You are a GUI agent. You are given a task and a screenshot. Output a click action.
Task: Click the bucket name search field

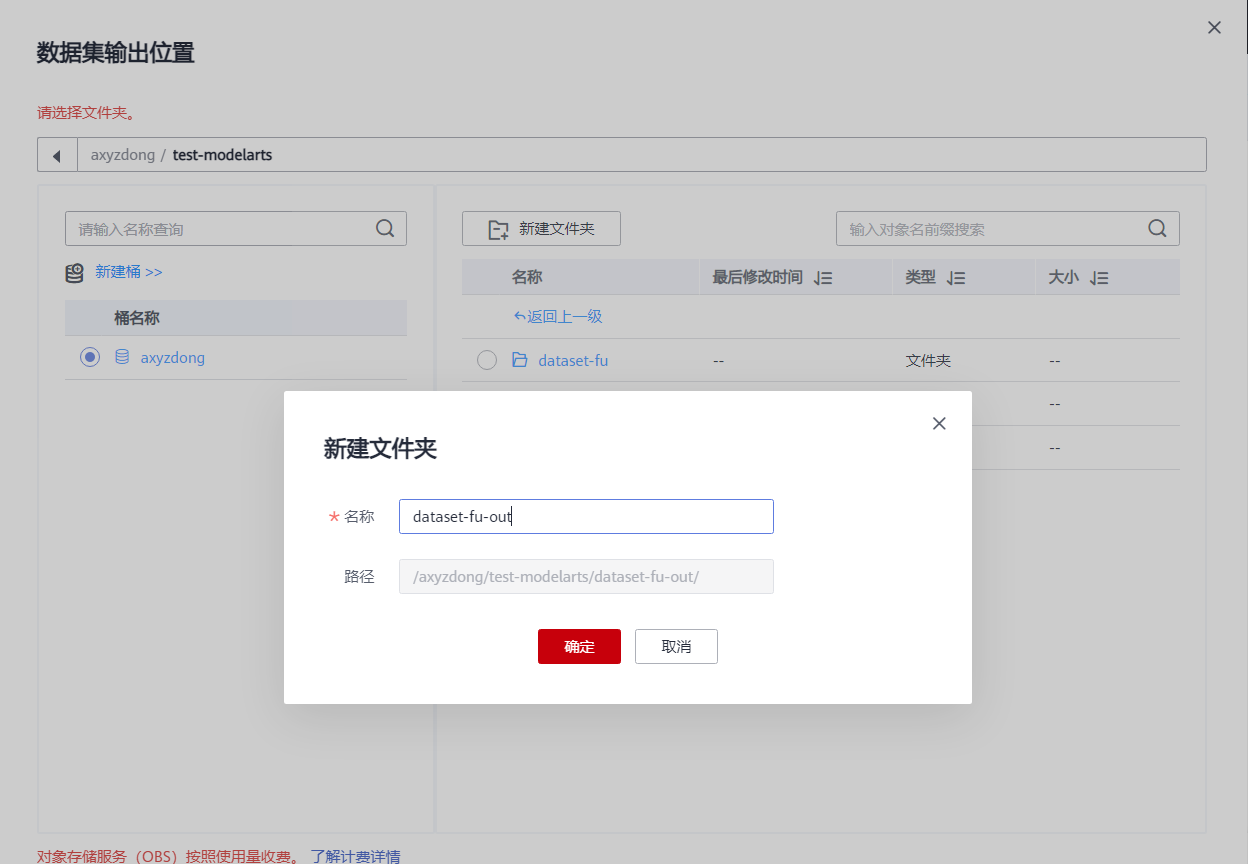(236, 228)
